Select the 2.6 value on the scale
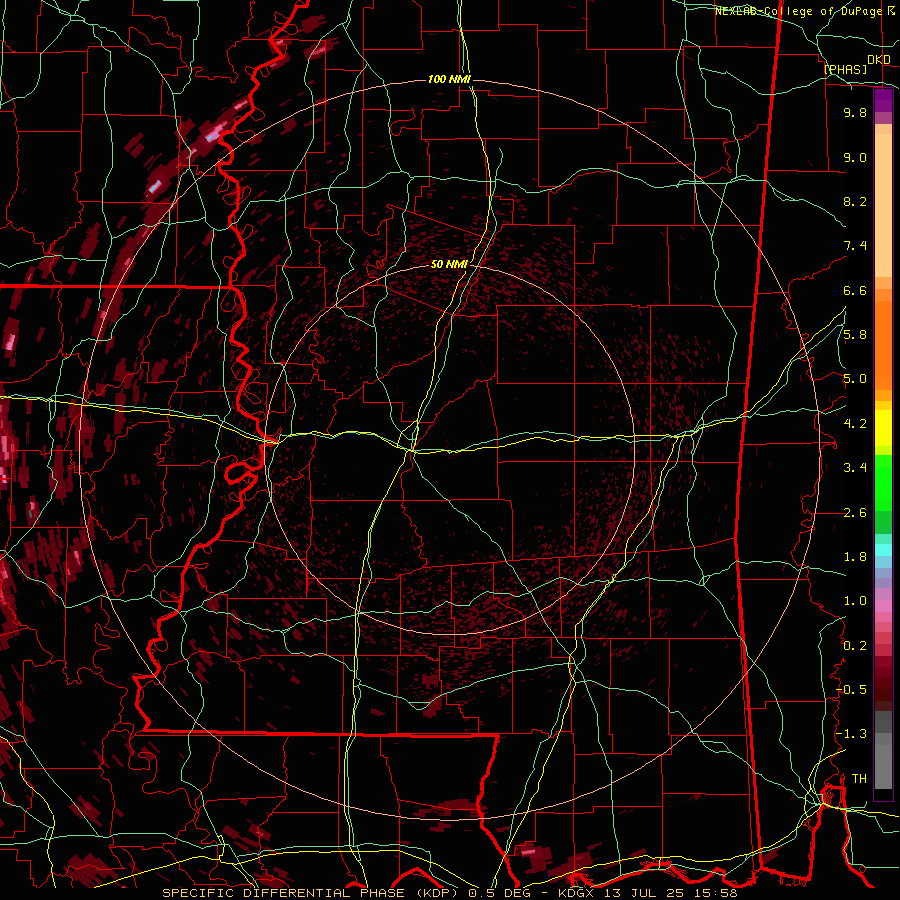Viewport: 900px width, 900px height. pos(855,513)
